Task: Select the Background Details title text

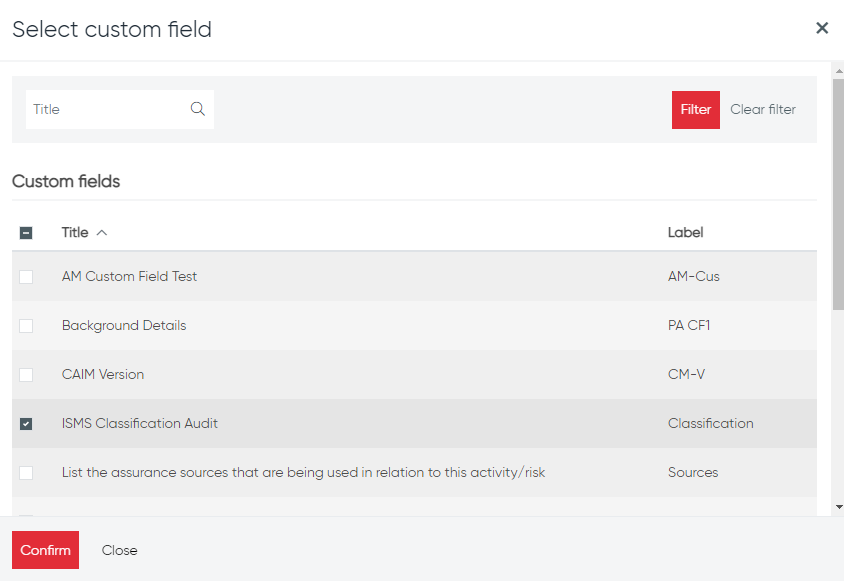Action: 124,325
